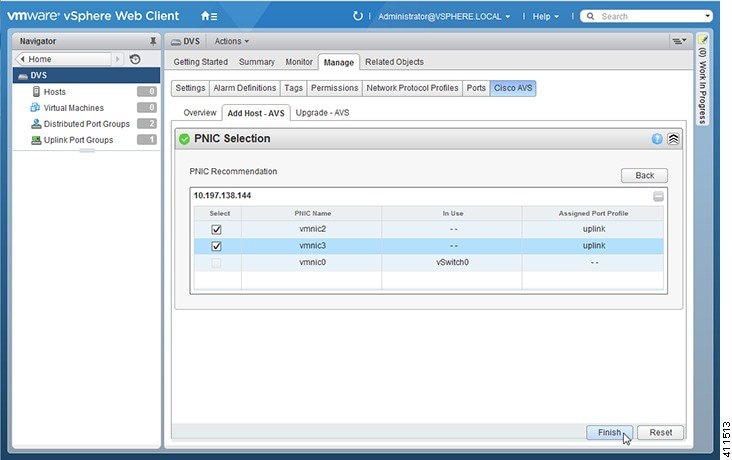Click the disabled vmnic0 checkbox
This screenshot has height=460, width=732.
click(216, 263)
